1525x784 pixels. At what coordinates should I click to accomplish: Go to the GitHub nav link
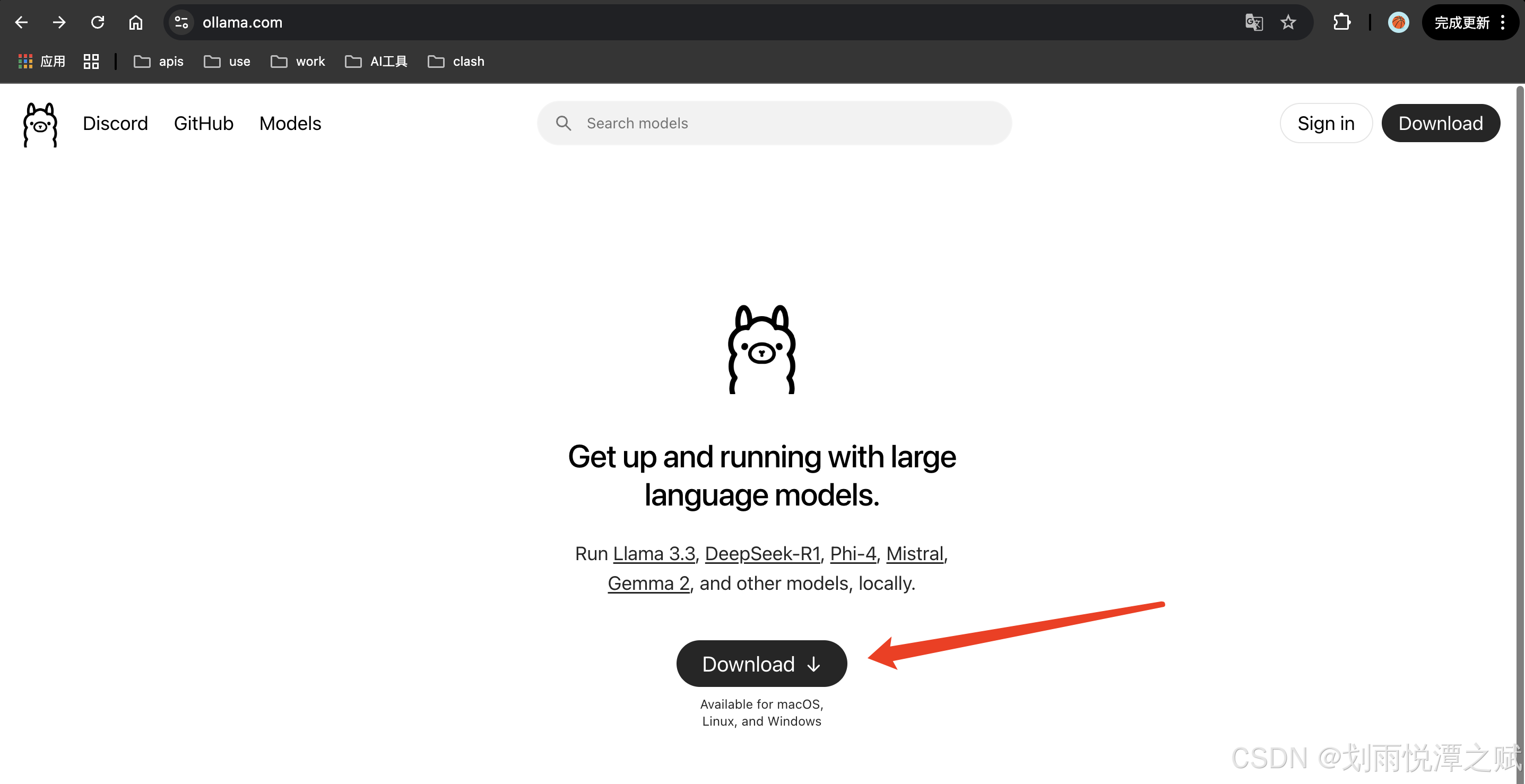pyautogui.click(x=204, y=123)
